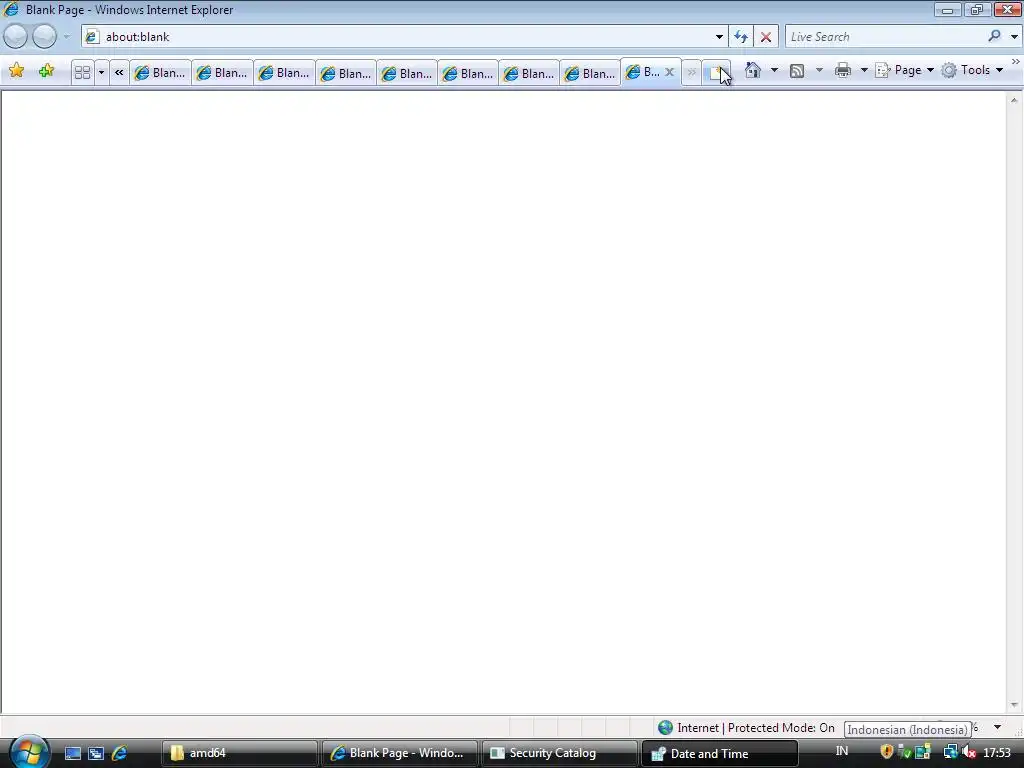Click the Search magnifier icon
Viewport: 1024px width, 768px height.
(994, 36)
